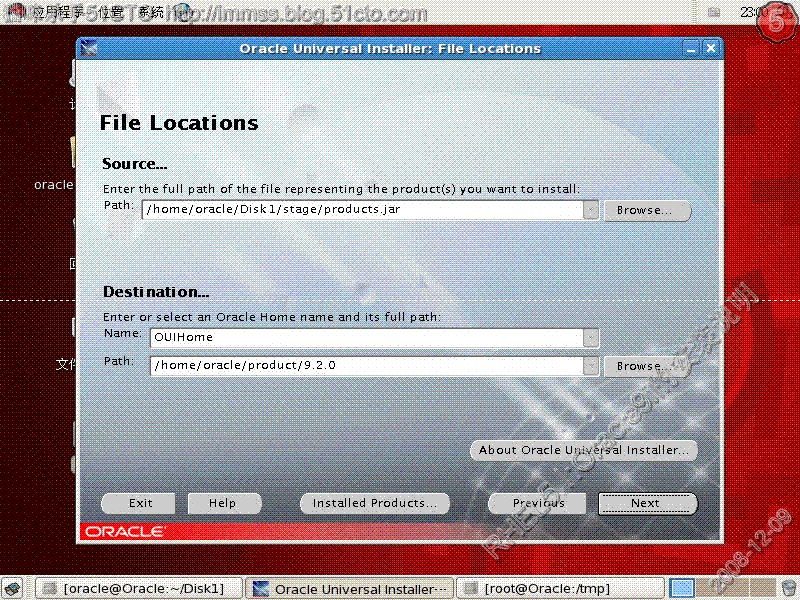Click the web browser launcher in top panel

tap(184, 10)
